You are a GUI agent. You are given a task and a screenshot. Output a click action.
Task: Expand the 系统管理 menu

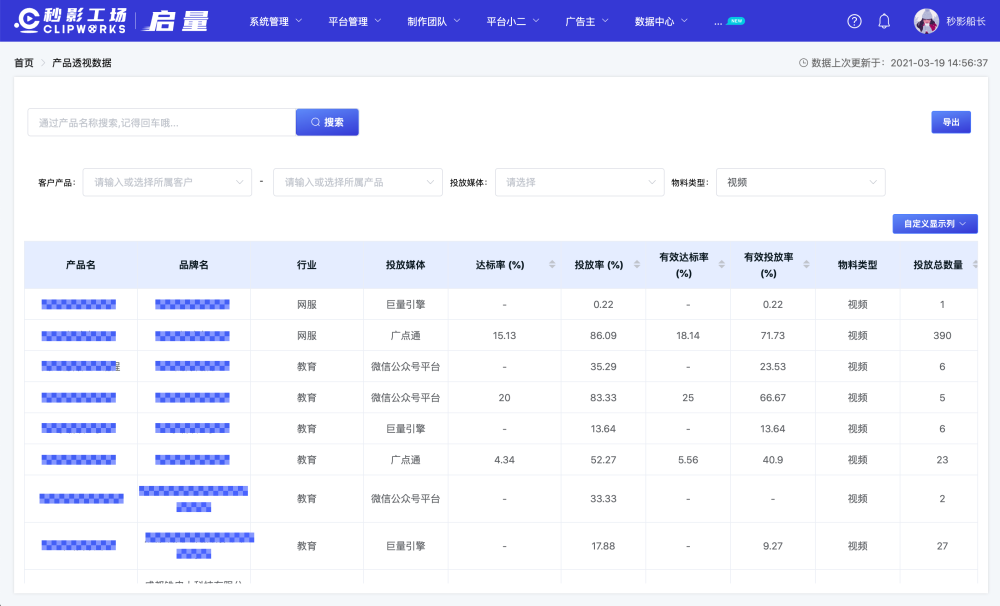point(276,21)
